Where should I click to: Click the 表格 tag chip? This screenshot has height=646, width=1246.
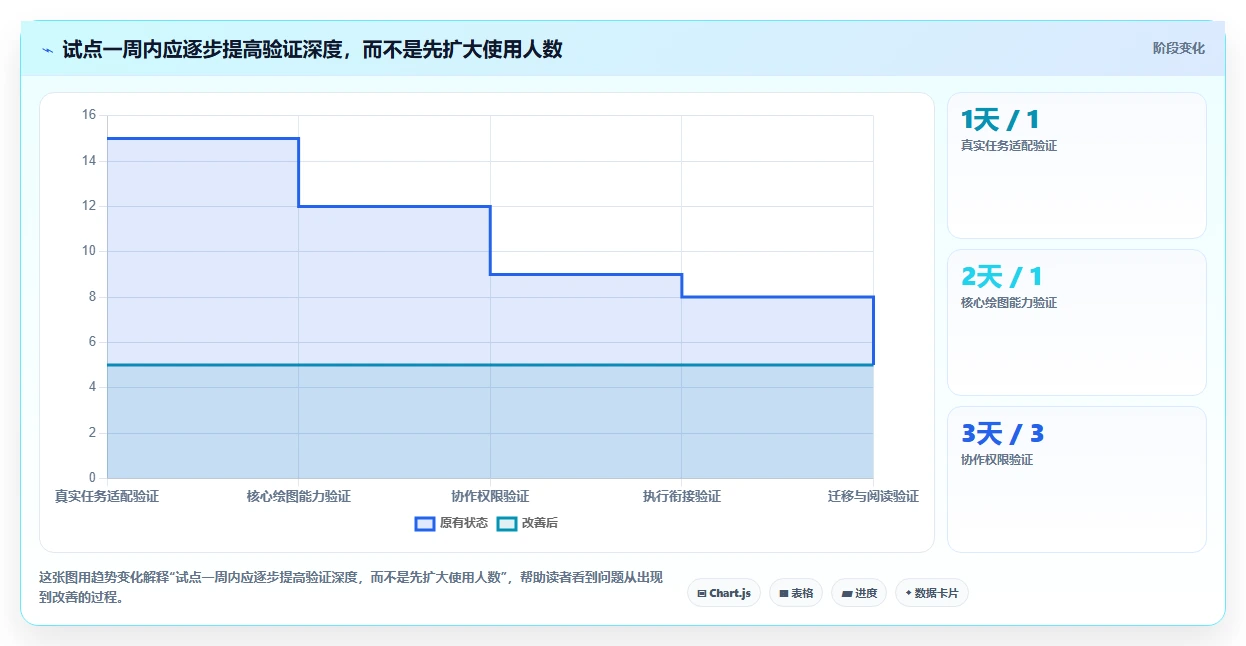pos(796,593)
